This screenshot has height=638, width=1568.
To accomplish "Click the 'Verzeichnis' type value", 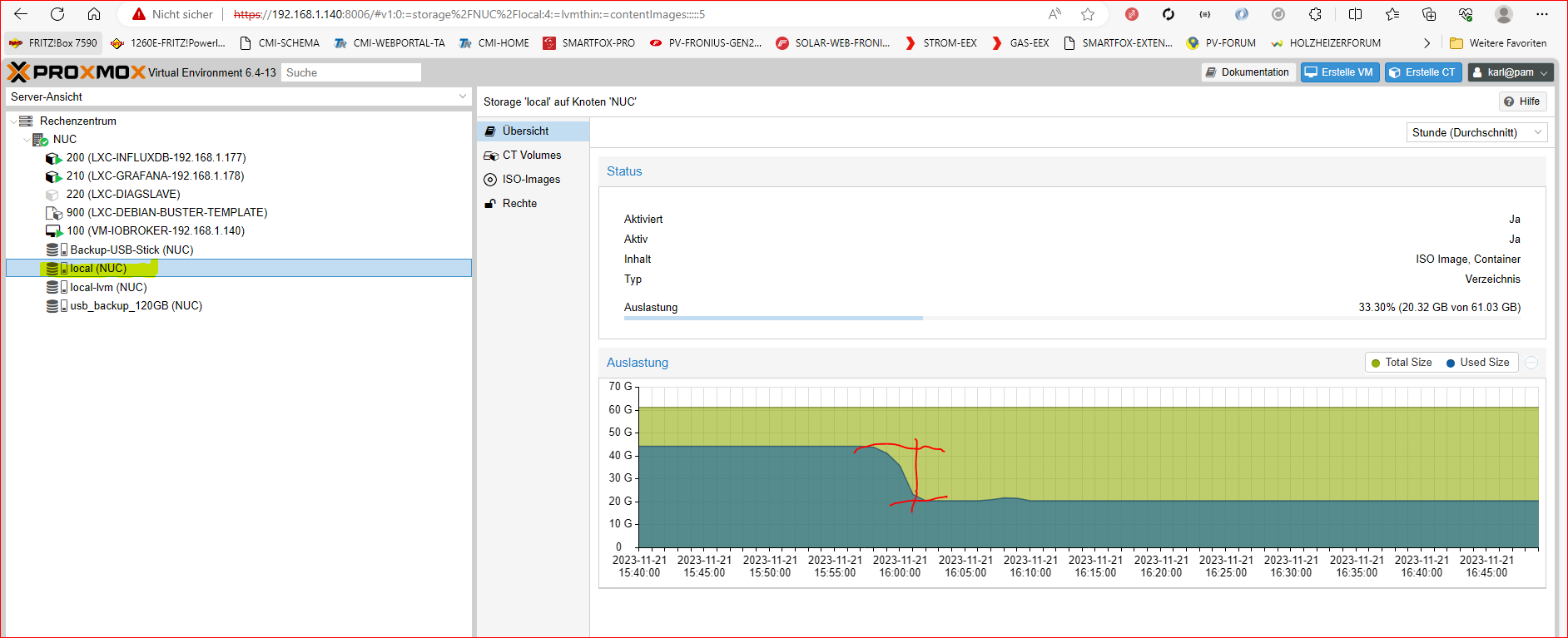I will [x=1492, y=279].
